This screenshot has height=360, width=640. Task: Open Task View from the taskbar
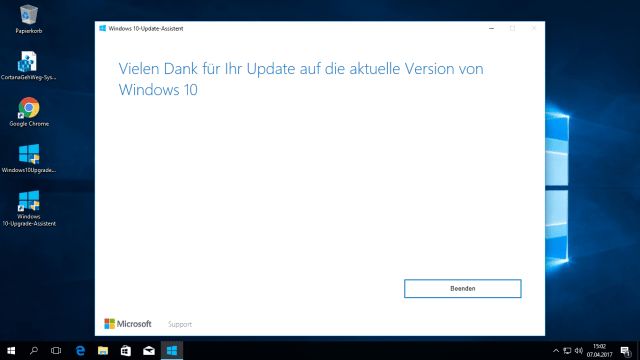click(56, 351)
